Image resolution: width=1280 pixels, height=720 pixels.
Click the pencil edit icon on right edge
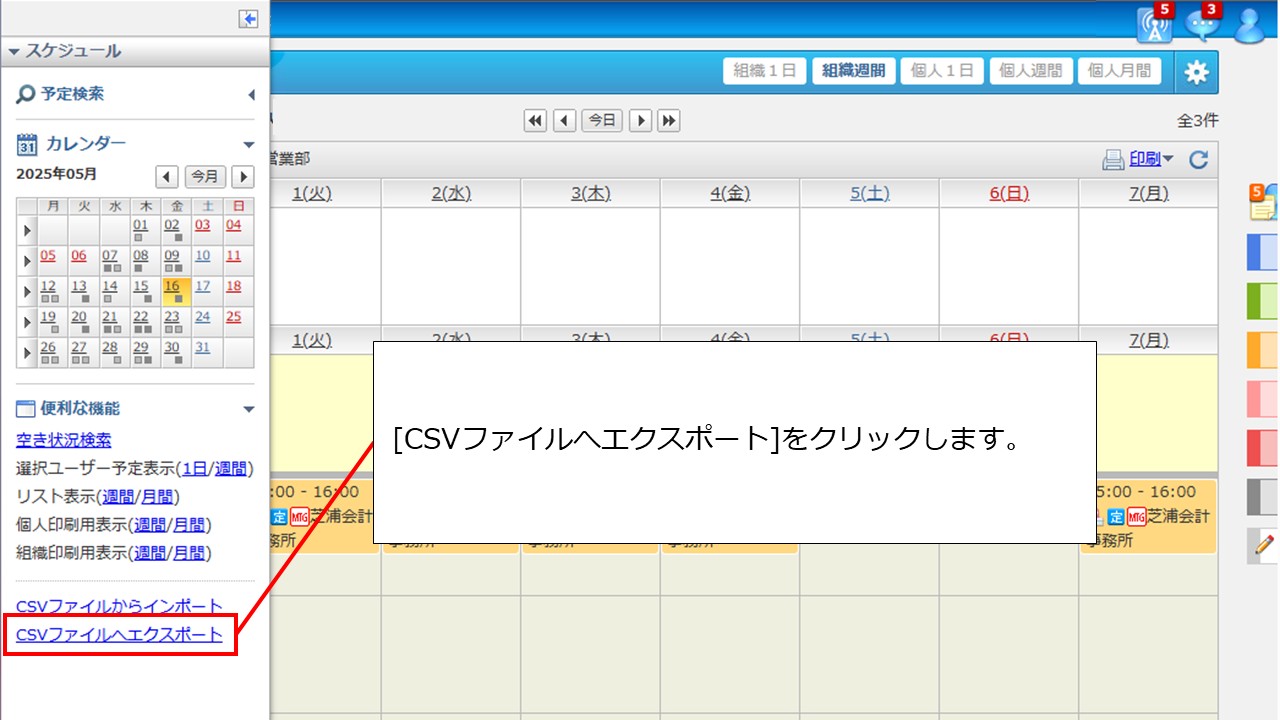click(x=1264, y=545)
